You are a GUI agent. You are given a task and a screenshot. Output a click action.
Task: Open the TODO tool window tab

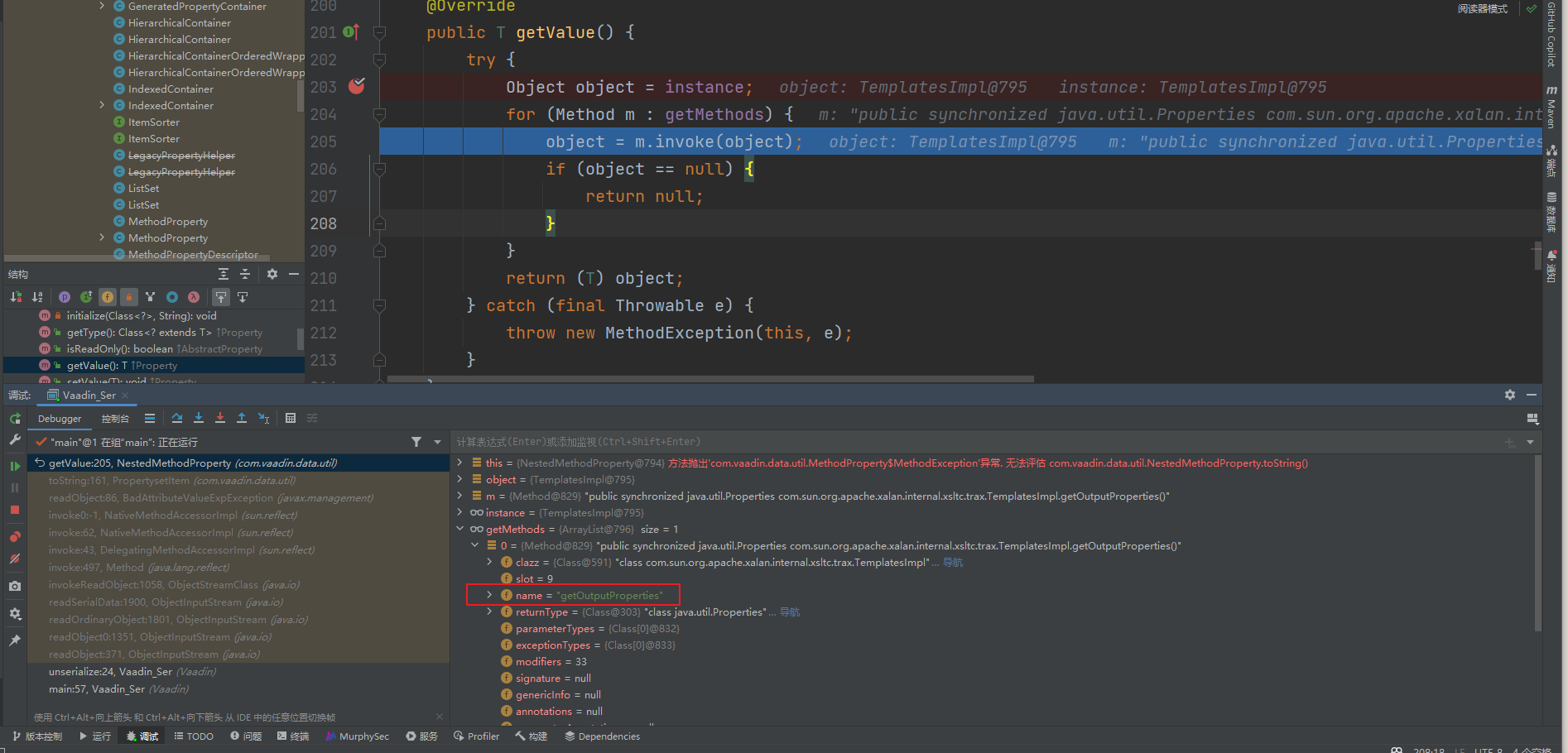pos(194,736)
